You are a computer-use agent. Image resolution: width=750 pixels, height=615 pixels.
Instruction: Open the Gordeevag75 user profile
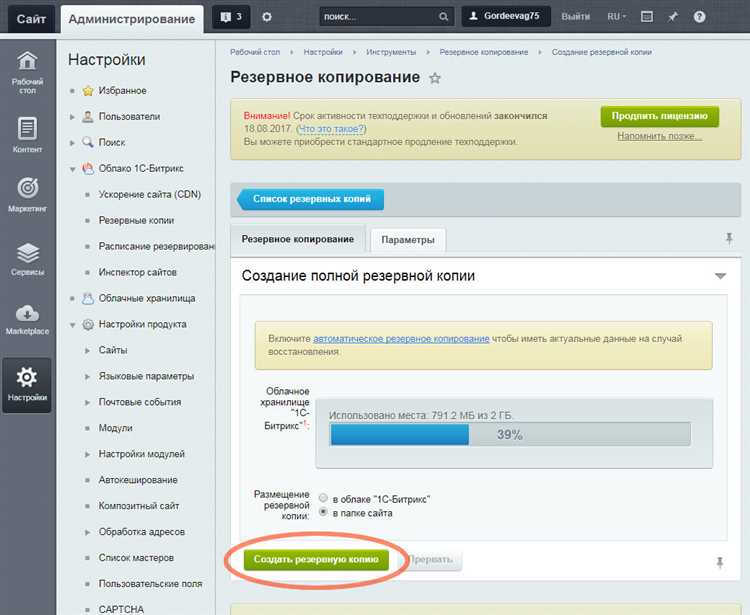[x=506, y=16]
